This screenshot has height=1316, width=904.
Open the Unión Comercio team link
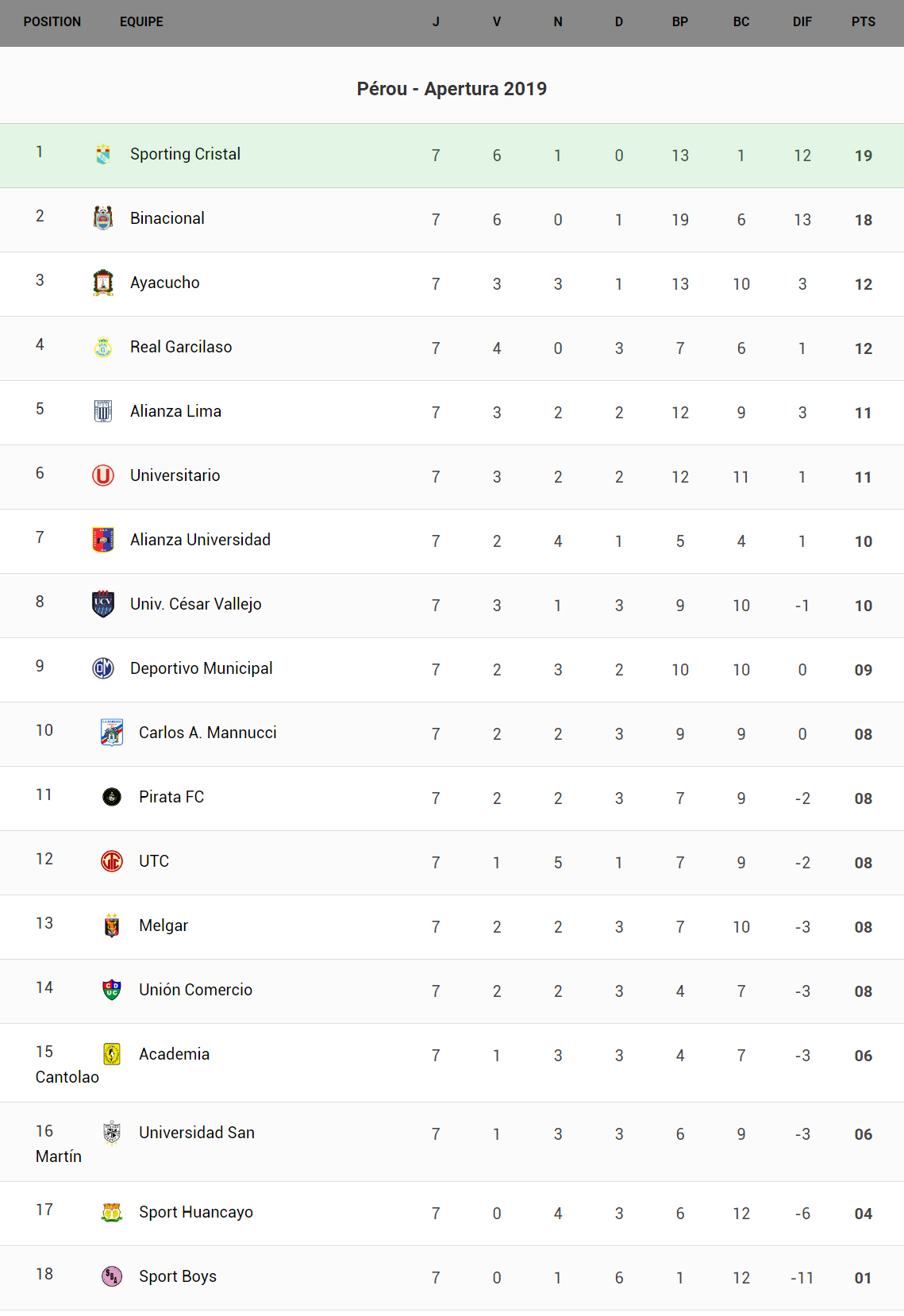tap(195, 990)
